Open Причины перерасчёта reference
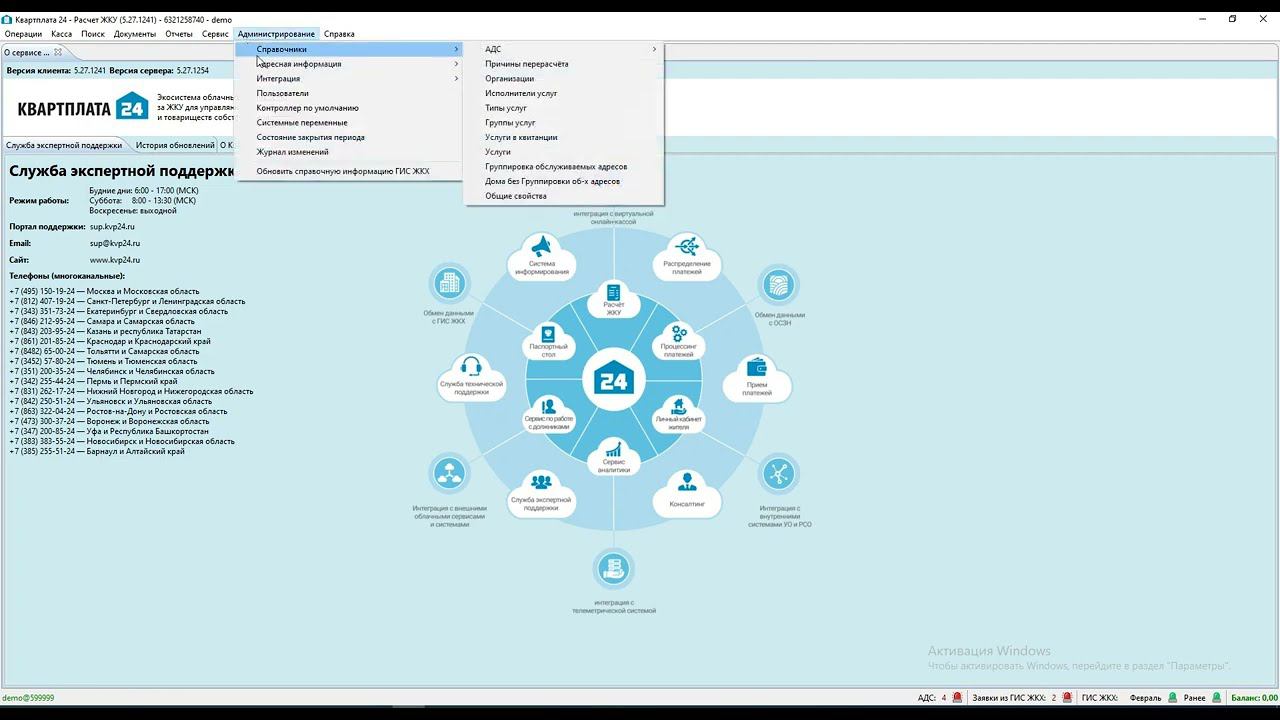 [564, 64]
